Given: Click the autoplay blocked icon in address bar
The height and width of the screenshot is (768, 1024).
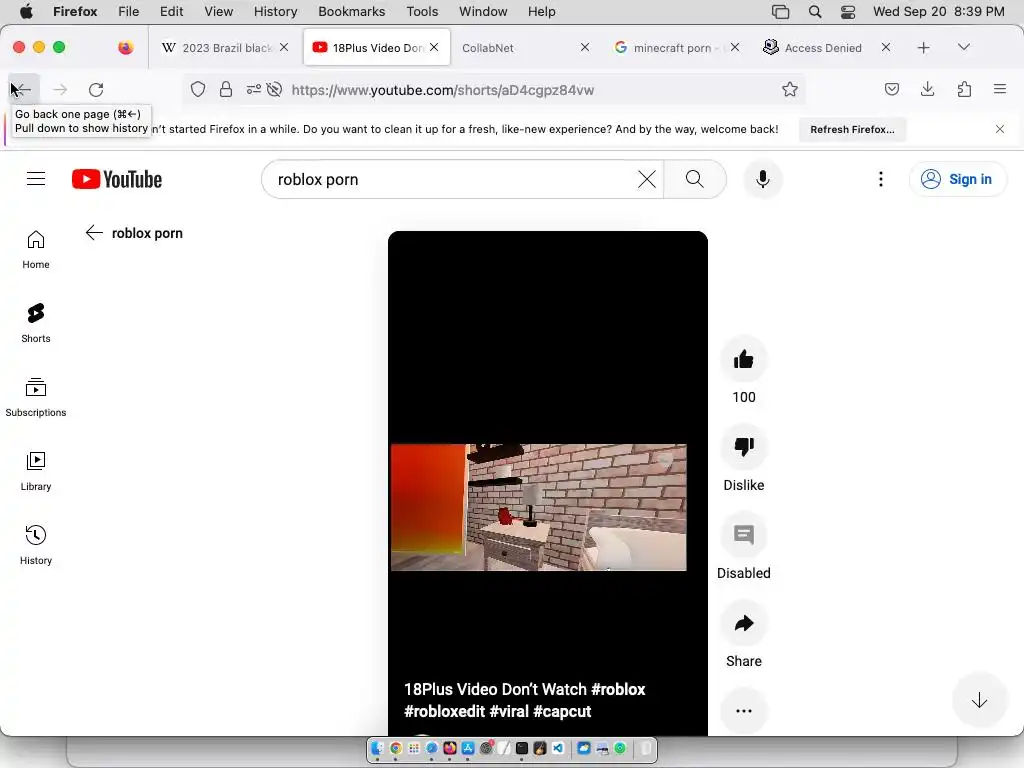Looking at the screenshot, I should 274,89.
